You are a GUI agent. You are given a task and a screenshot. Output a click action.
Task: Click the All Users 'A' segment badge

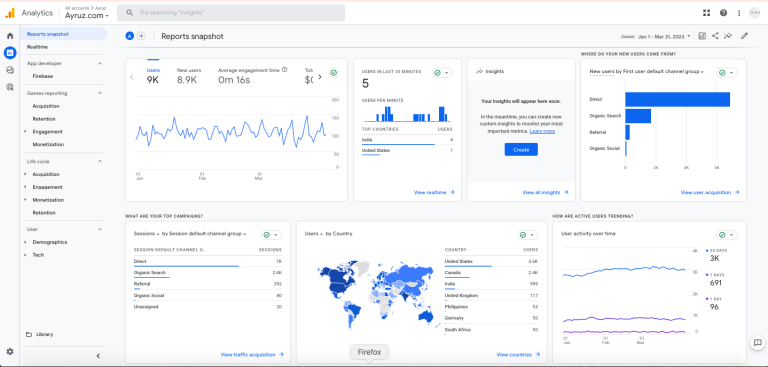[x=129, y=36]
